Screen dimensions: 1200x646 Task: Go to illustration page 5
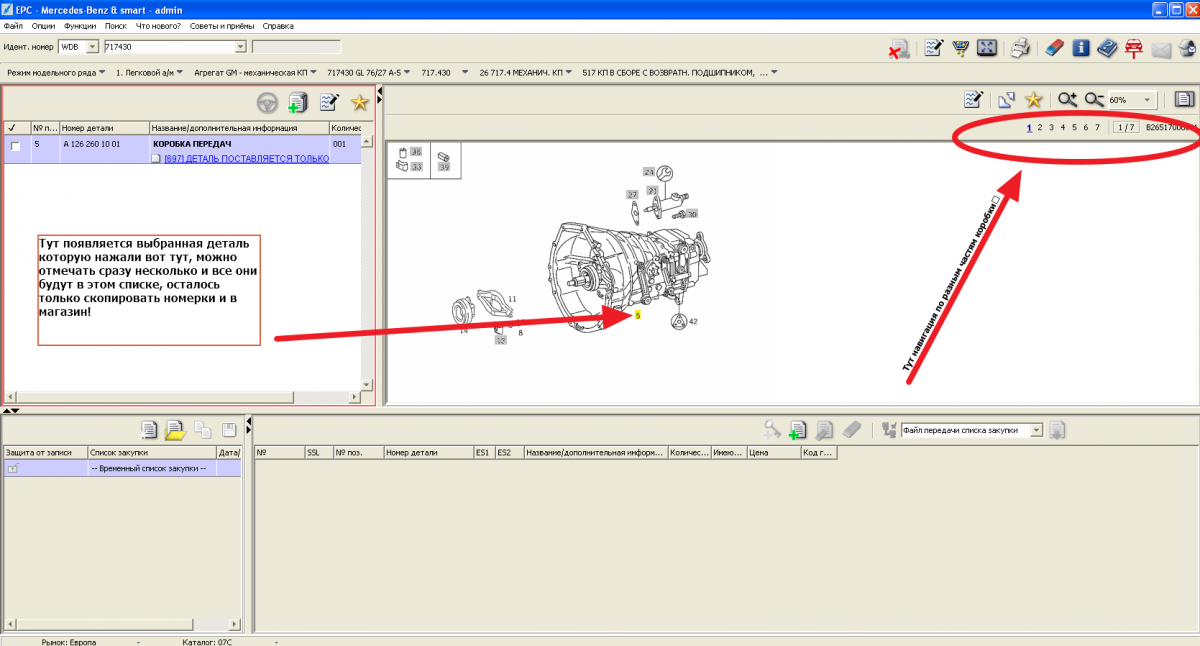(x=1074, y=127)
